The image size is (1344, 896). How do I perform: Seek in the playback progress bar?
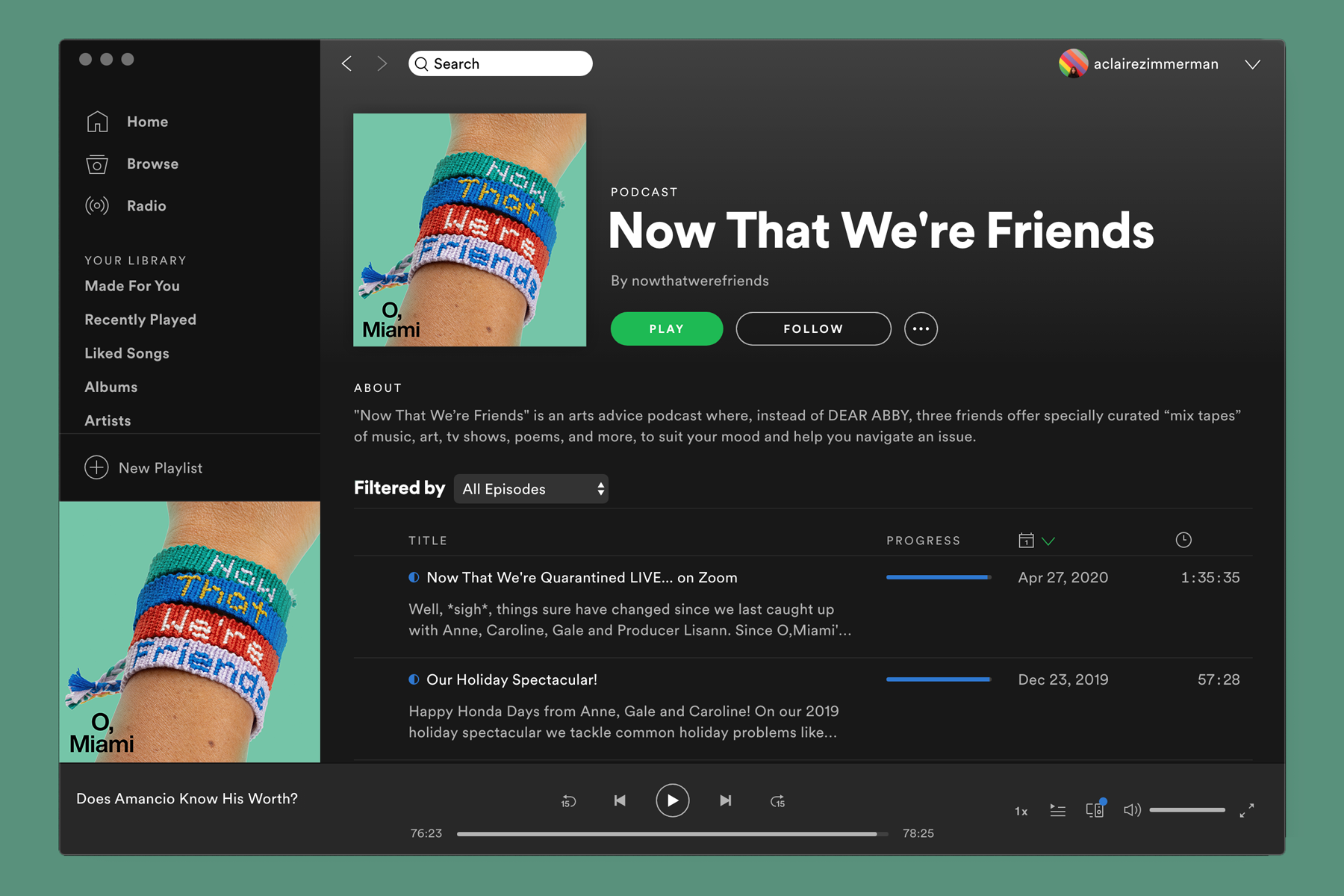pos(672,833)
